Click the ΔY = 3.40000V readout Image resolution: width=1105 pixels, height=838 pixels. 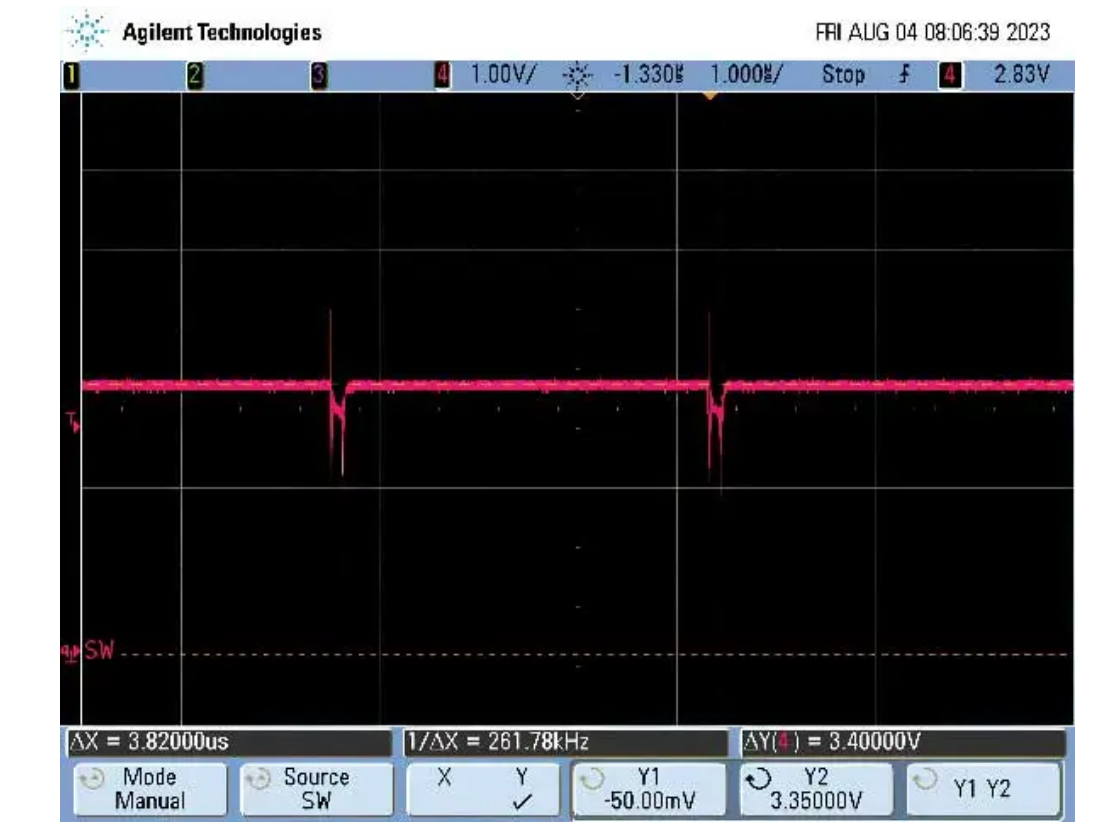pos(903,742)
